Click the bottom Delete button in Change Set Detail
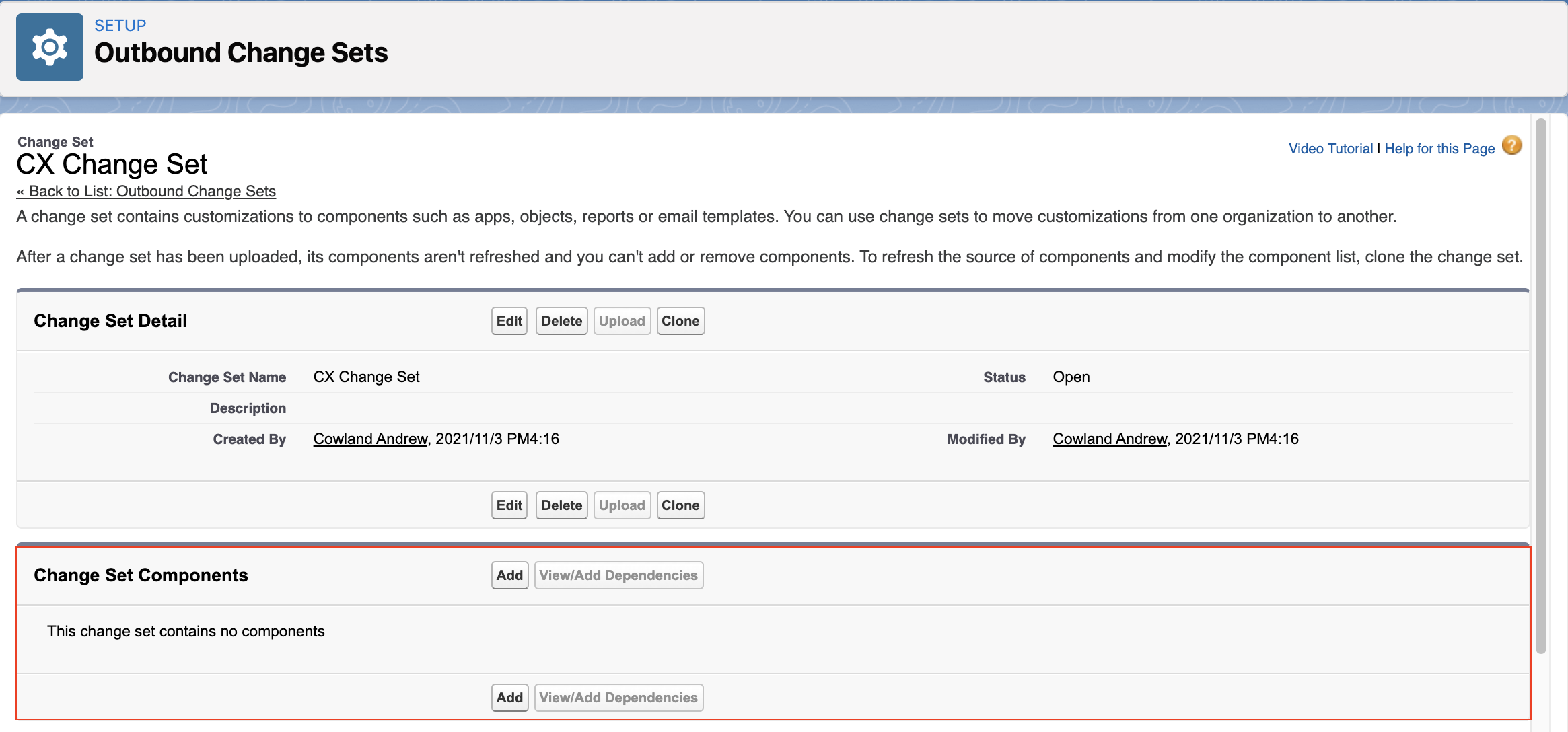The image size is (1568, 732). pyautogui.click(x=562, y=505)
